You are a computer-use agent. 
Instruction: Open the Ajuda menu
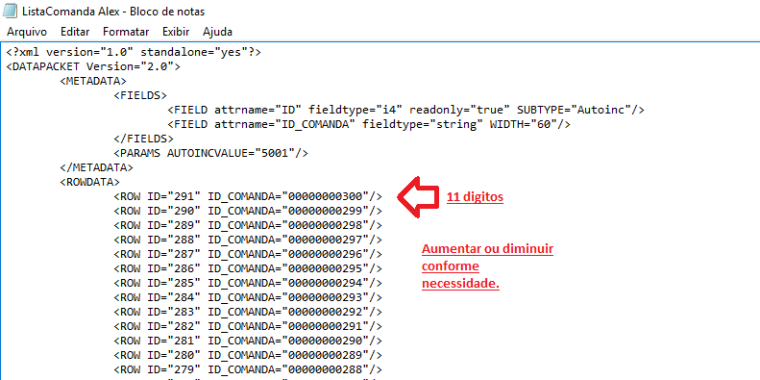(217, 32)
